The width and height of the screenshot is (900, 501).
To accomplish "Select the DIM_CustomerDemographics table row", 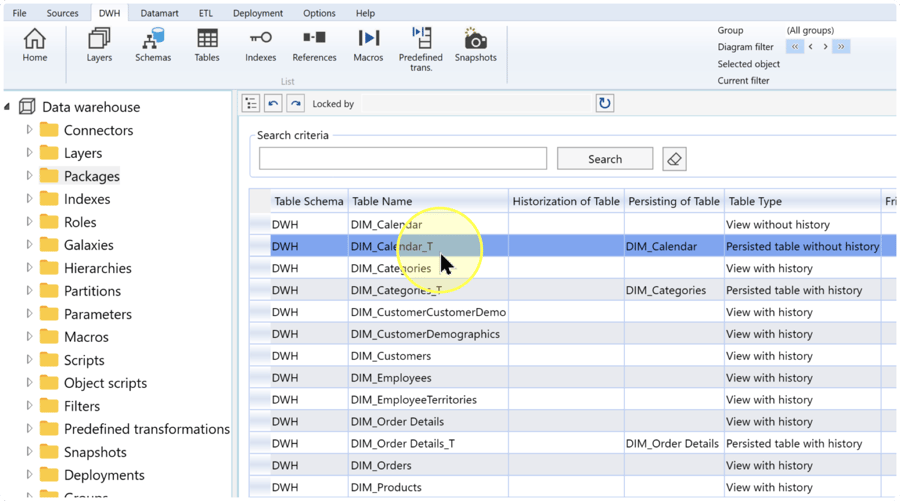I will [x=572, y=334].
